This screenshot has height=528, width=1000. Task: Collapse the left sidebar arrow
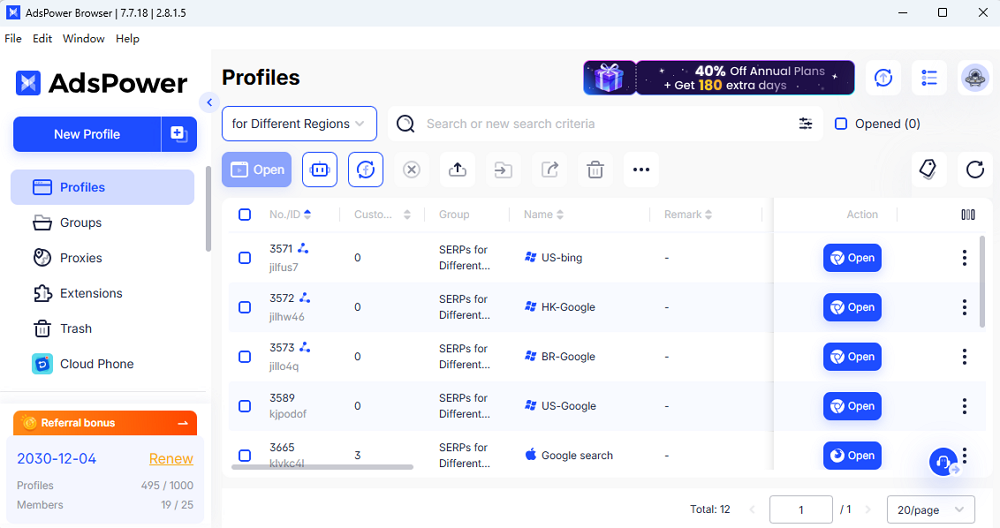click(209, 102)
